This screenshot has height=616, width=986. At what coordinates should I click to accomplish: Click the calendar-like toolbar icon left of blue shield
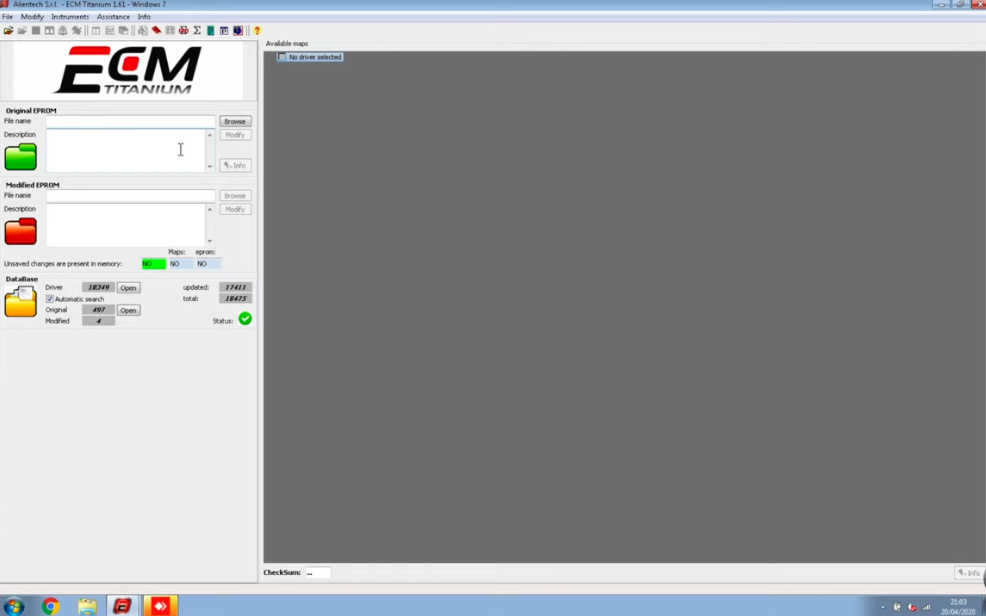(x=224, y=30)
